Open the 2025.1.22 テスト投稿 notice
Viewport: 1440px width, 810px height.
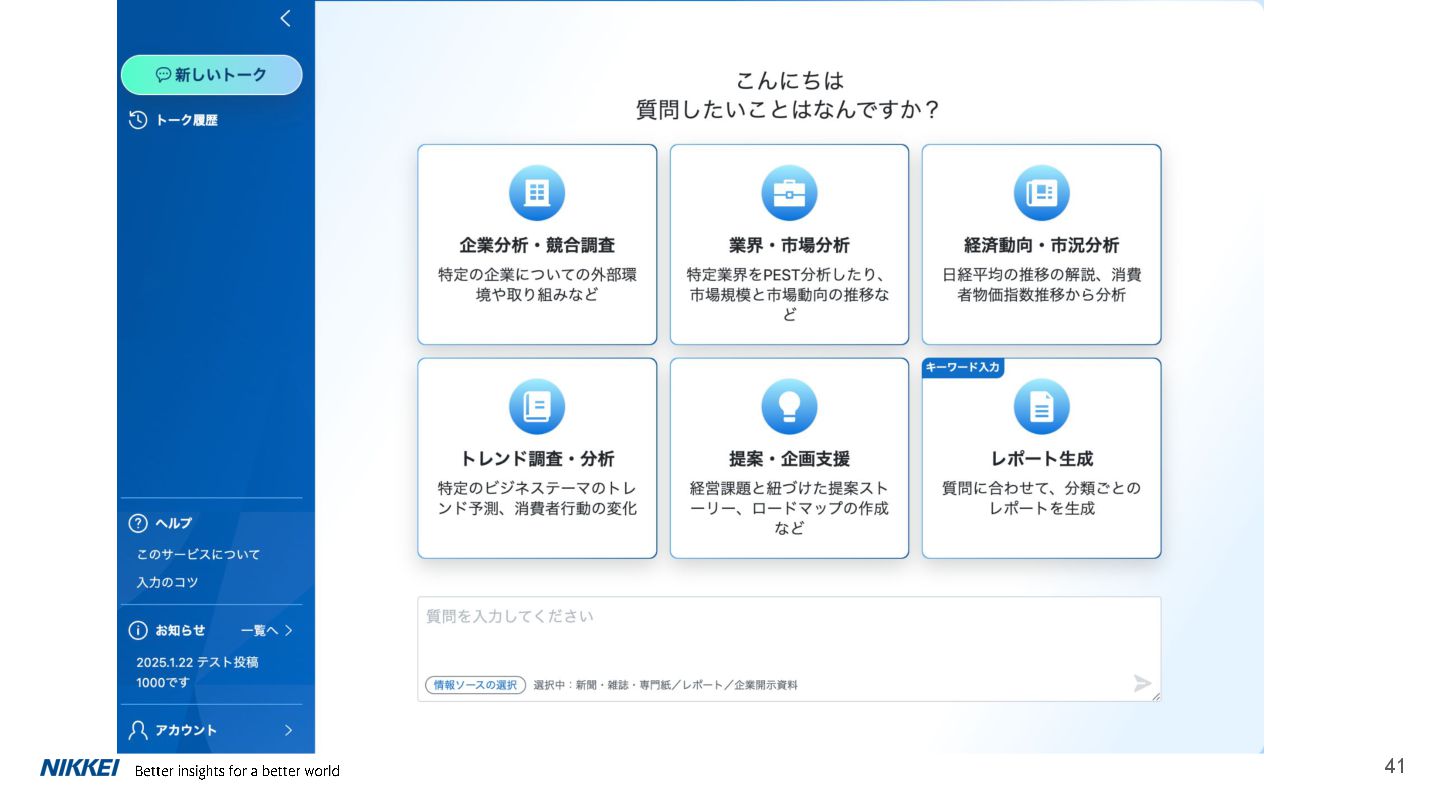point(197,672)
